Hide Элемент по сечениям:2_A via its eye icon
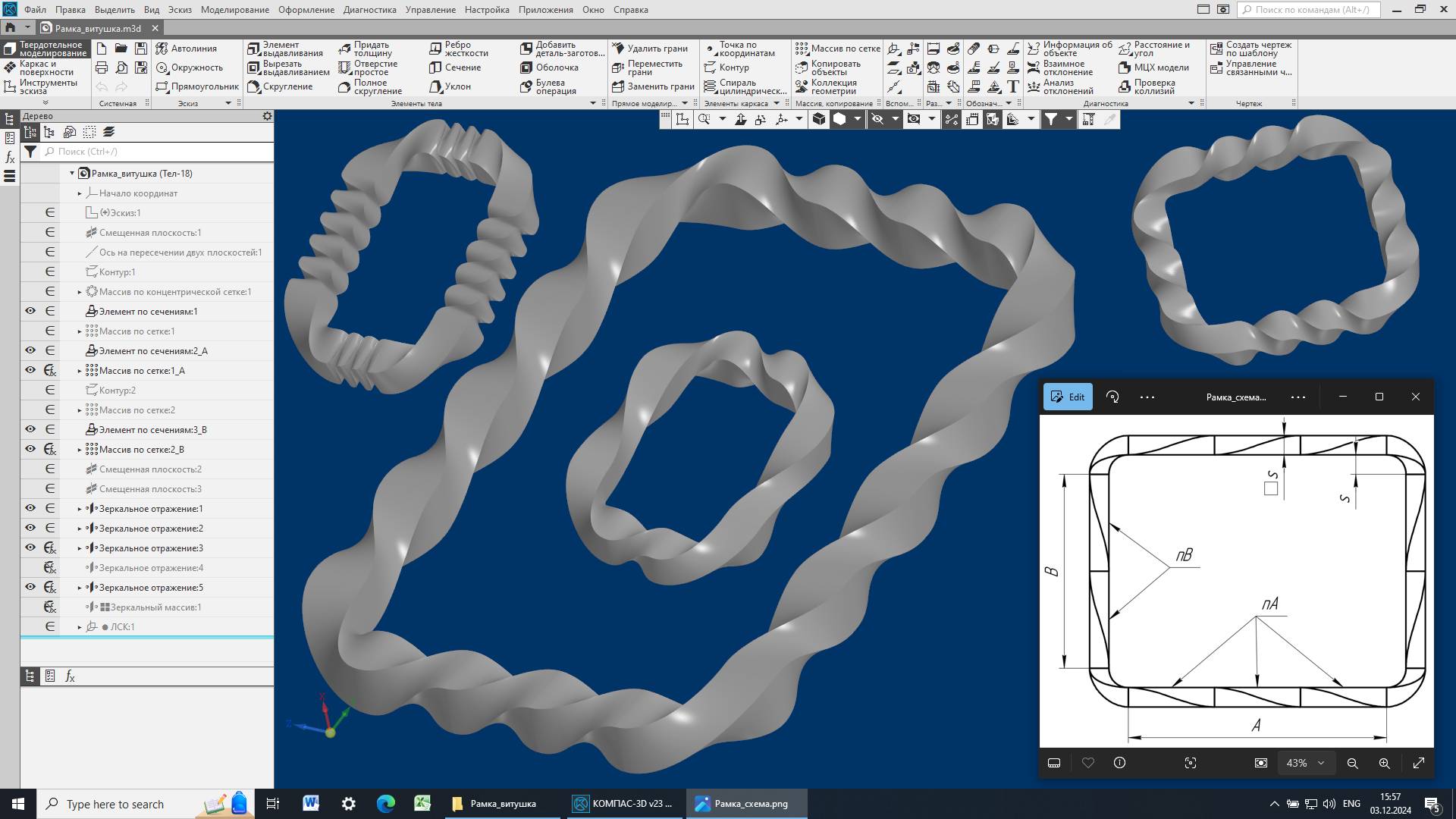 30,350
